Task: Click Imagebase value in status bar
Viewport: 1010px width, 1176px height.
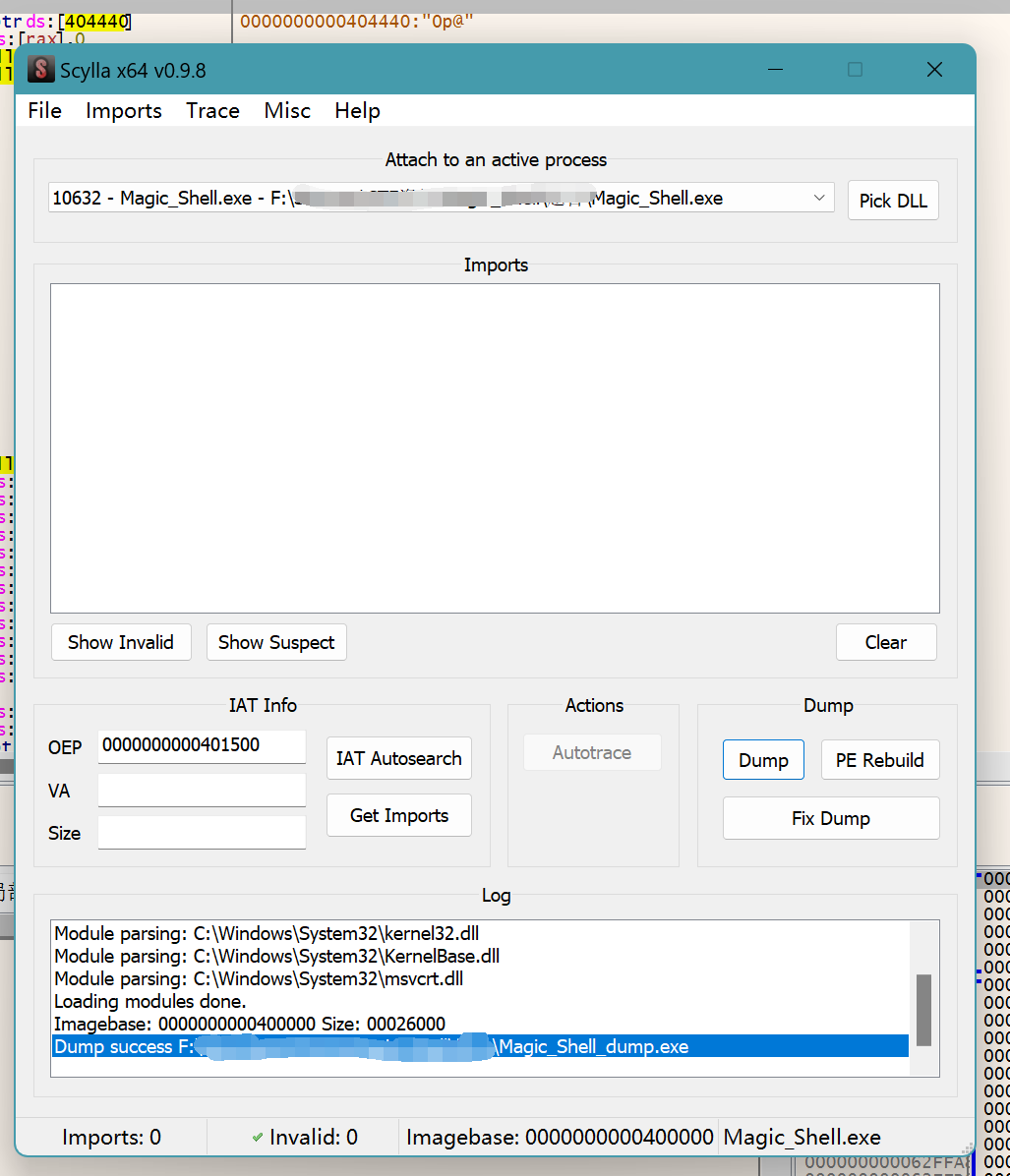Action: tap(559, 1137)
